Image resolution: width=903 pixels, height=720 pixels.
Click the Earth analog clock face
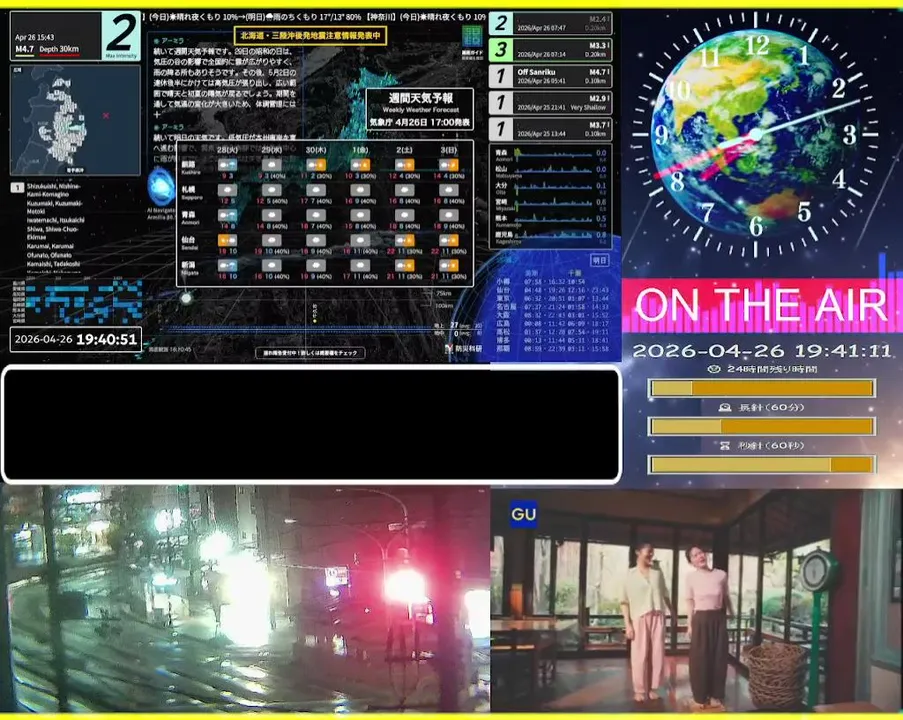point(756,134)
